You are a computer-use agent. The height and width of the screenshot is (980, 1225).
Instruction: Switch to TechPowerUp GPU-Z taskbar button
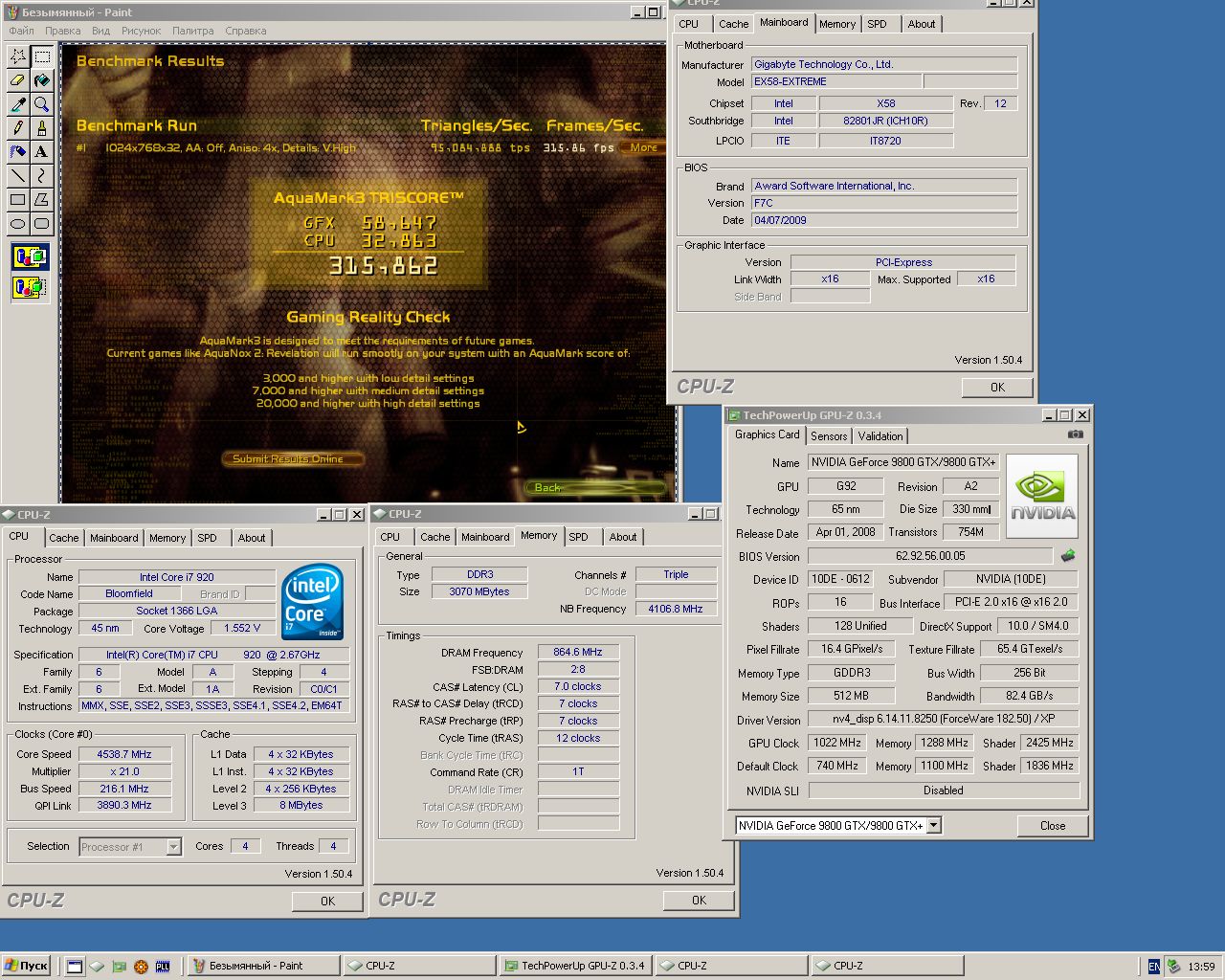pyautogui.click(x=574, y=966)
